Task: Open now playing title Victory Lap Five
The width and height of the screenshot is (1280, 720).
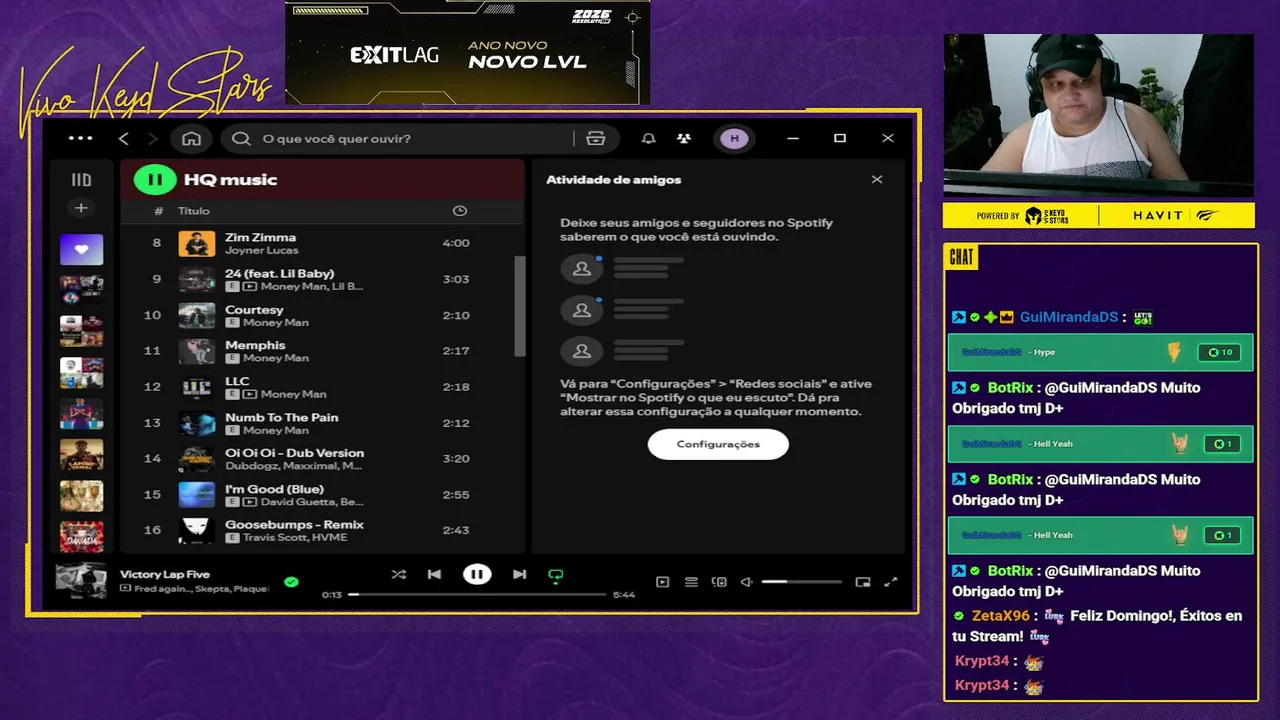Action: [165, 574]
